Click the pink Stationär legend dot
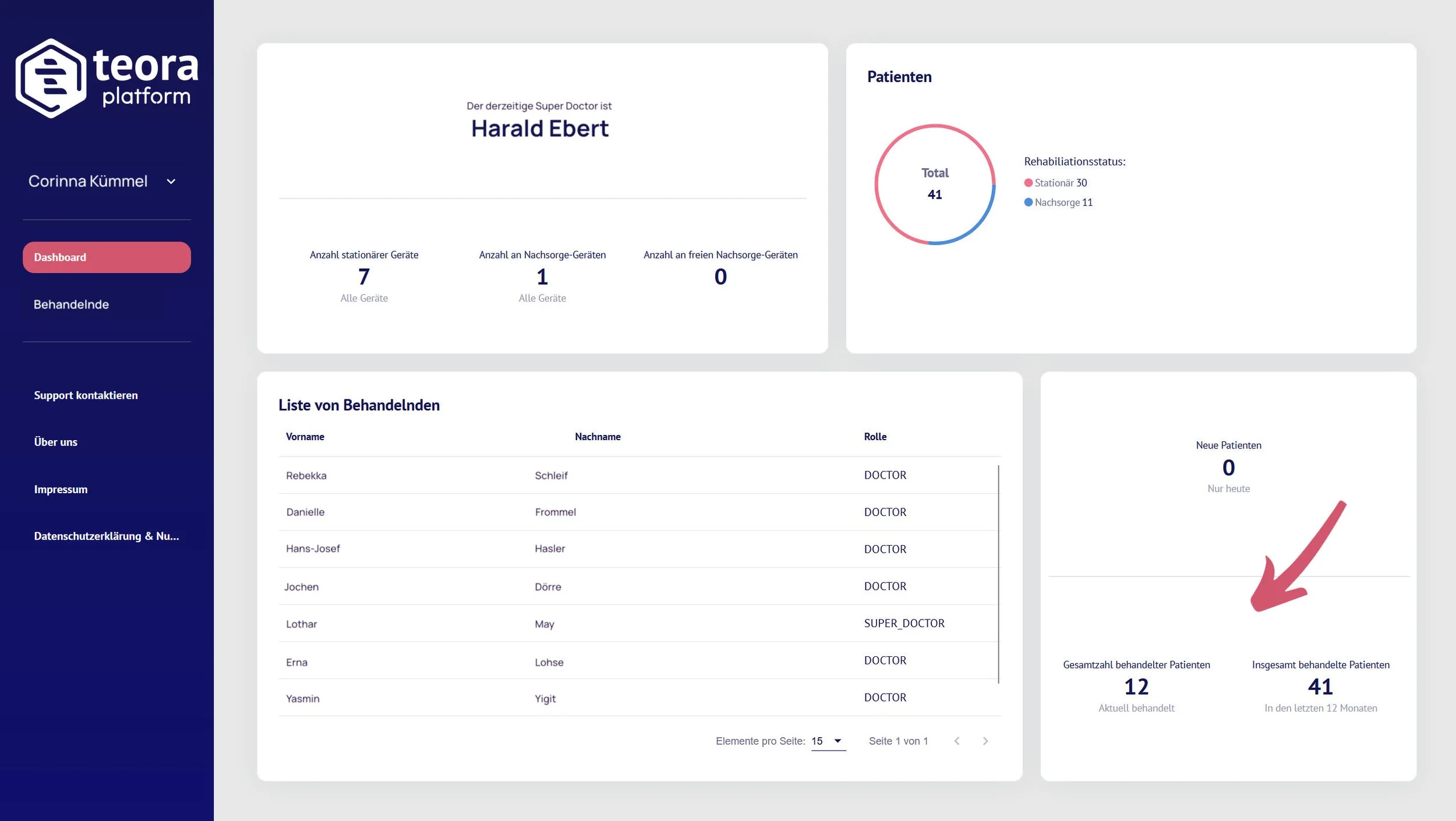 point(1029,183)
